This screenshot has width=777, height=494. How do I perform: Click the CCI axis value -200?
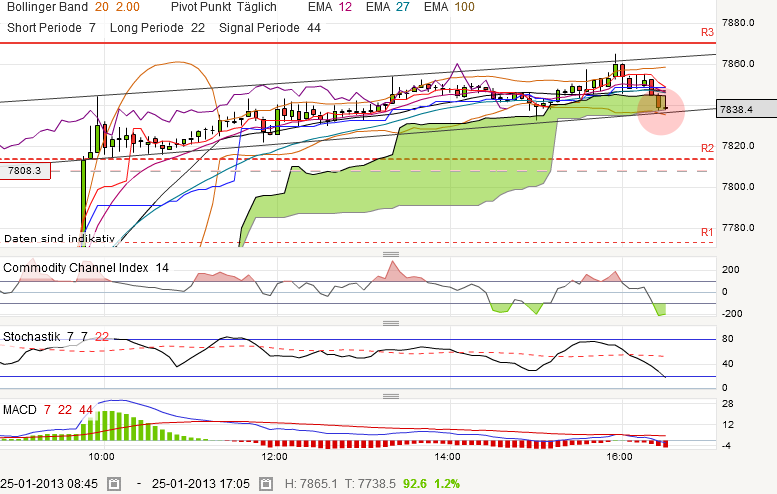click(732, 314)
